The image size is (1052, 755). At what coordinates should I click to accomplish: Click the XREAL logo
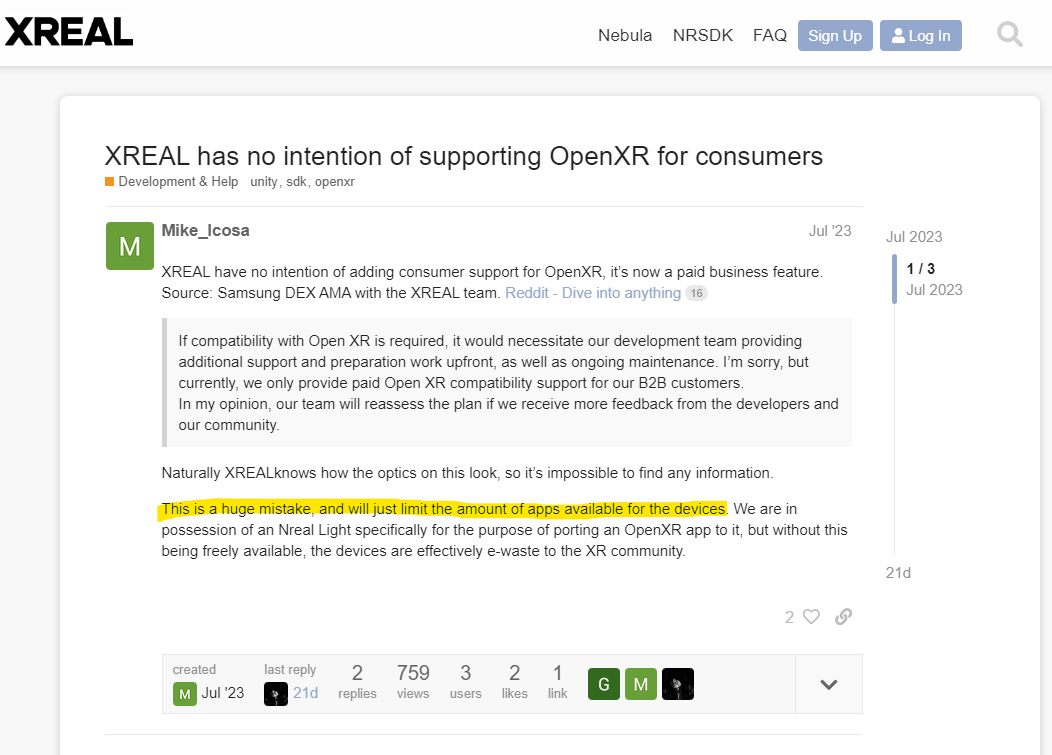[68, 32]
